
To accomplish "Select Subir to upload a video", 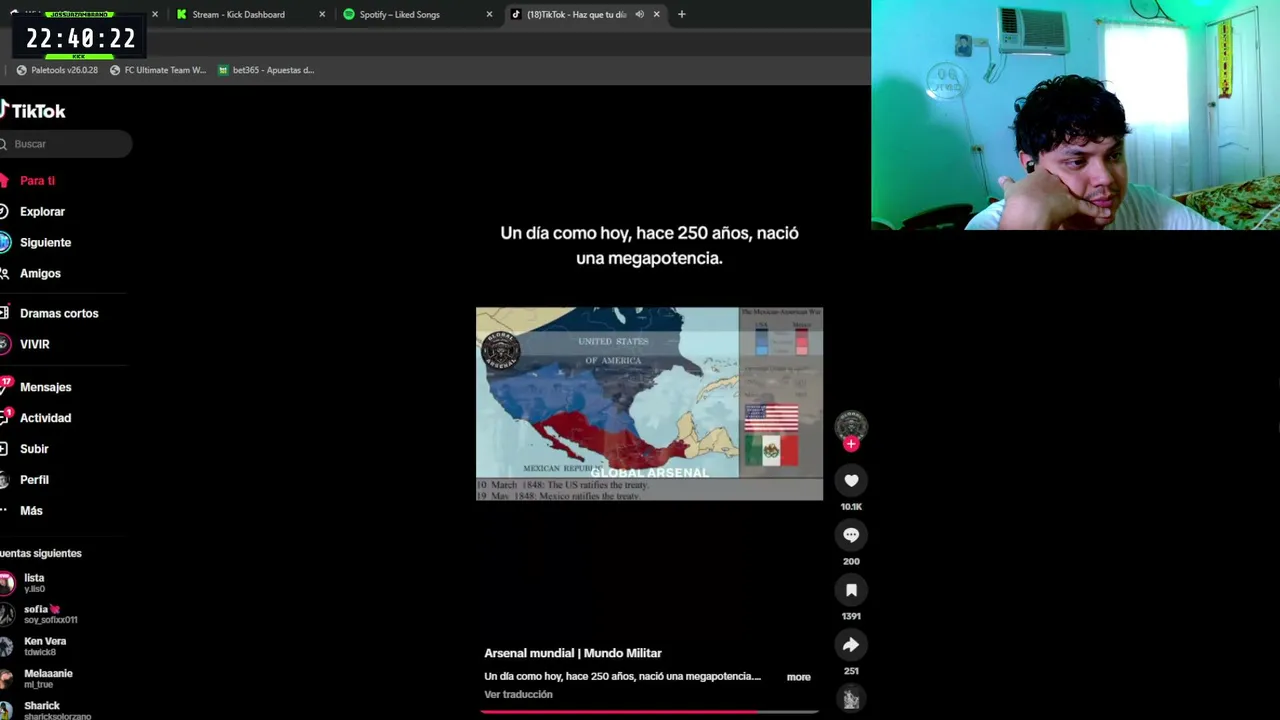I will pos(34,449).
